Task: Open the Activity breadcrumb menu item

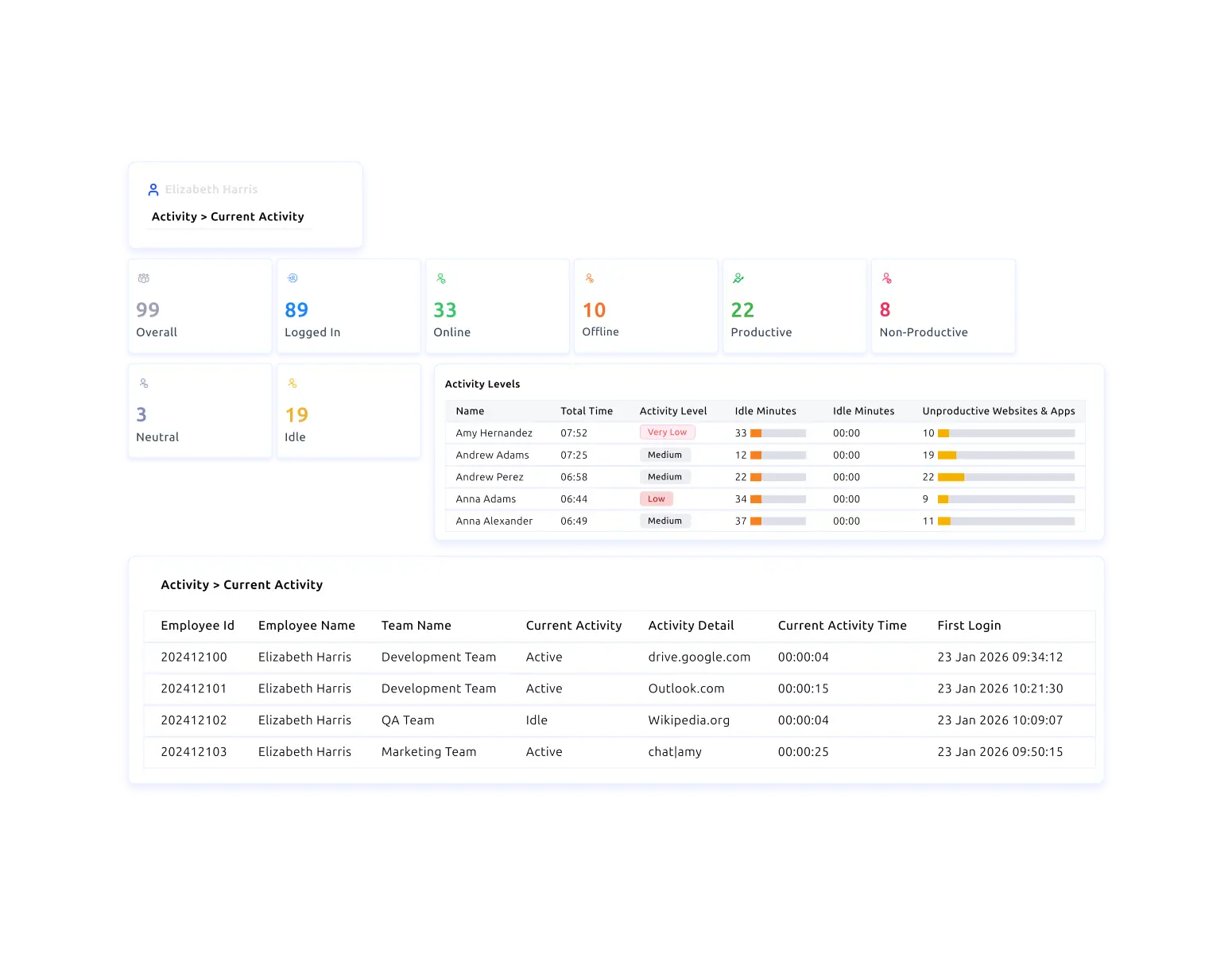Action: (173, 216)
